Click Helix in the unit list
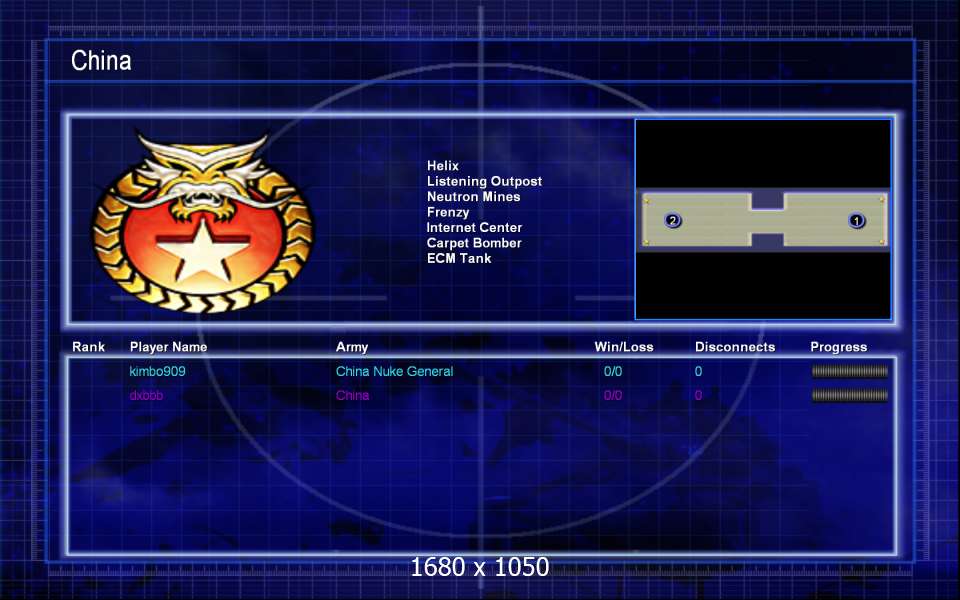960x600 pixels. click(x=443, y=166)
